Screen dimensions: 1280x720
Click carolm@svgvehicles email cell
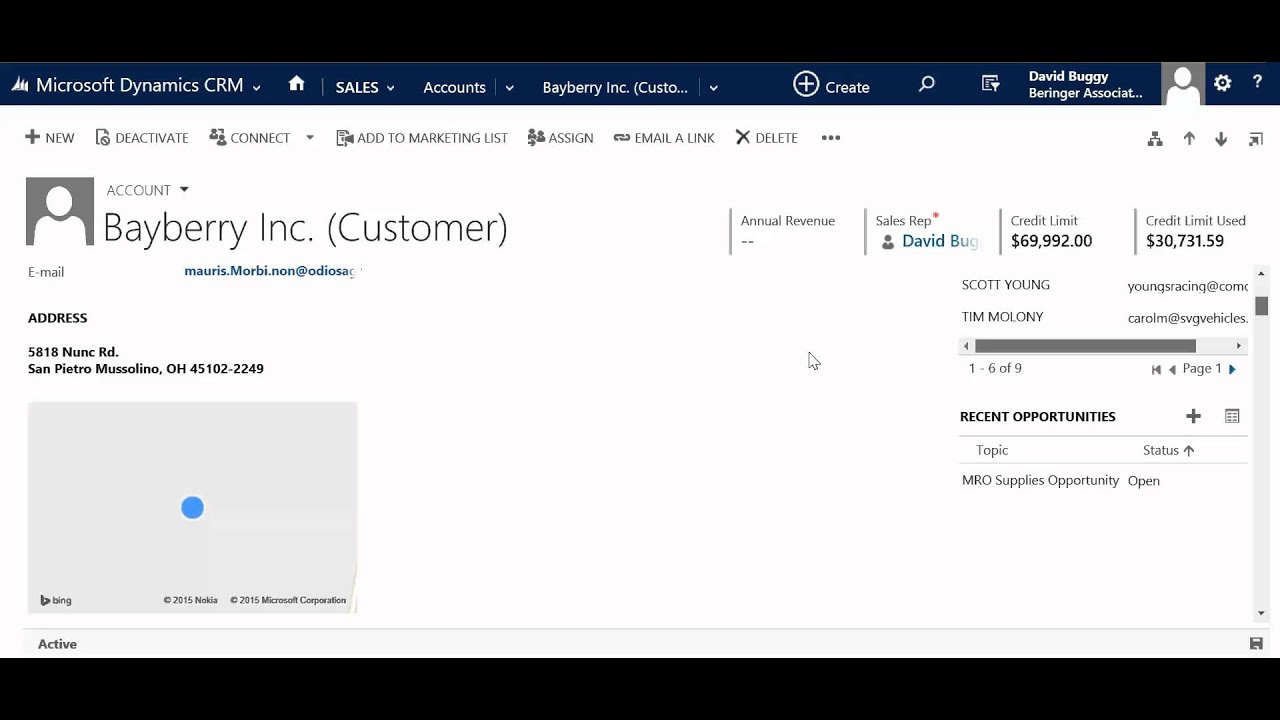coord(1188,318)
